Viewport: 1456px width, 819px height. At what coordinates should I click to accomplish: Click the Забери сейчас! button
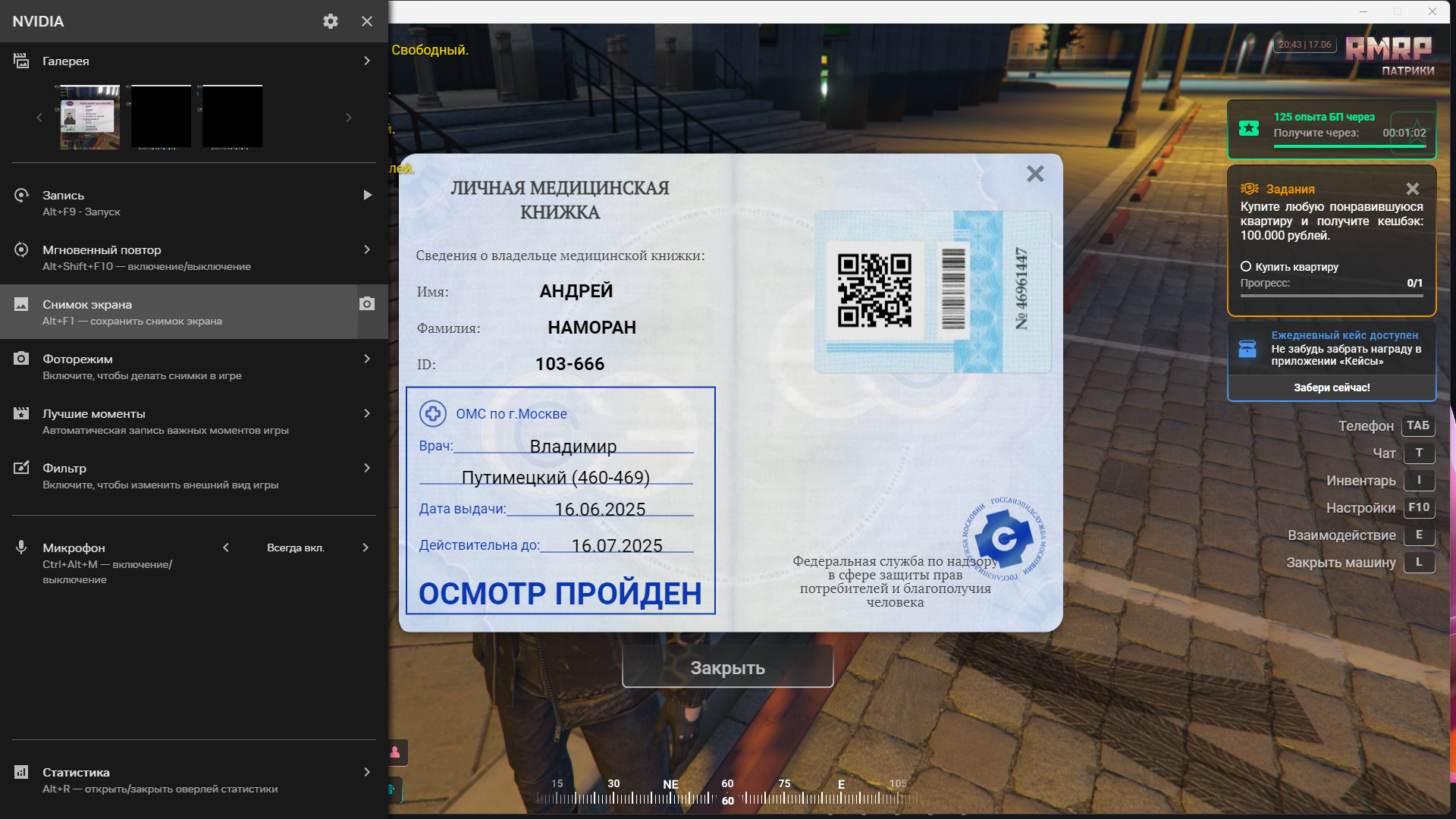(1332, 388)
